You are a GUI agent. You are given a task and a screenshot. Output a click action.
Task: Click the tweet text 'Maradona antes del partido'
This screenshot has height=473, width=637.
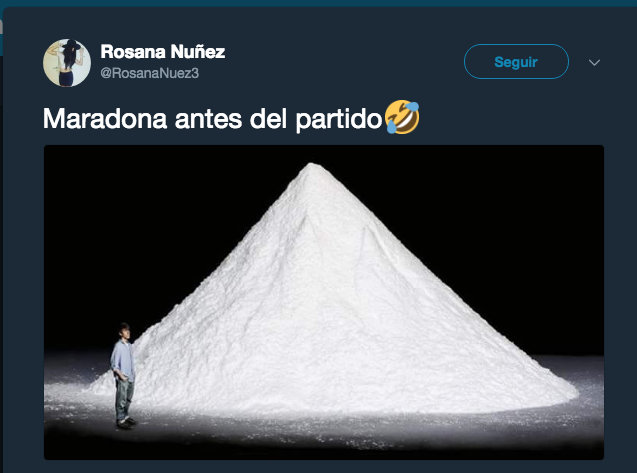(x=212, y=119)
